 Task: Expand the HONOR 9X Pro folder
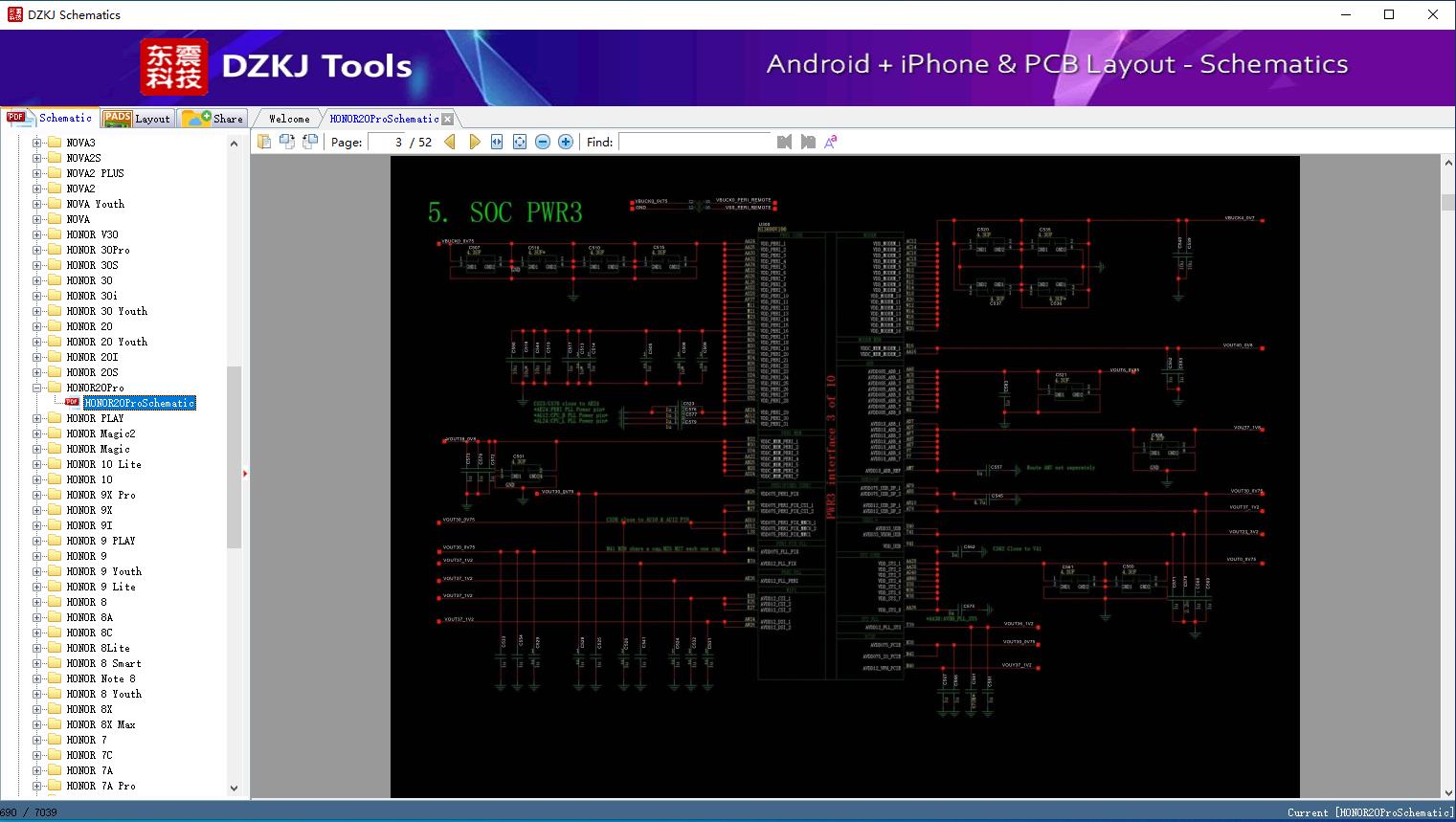pyautogui.click(x=37, y=495)
